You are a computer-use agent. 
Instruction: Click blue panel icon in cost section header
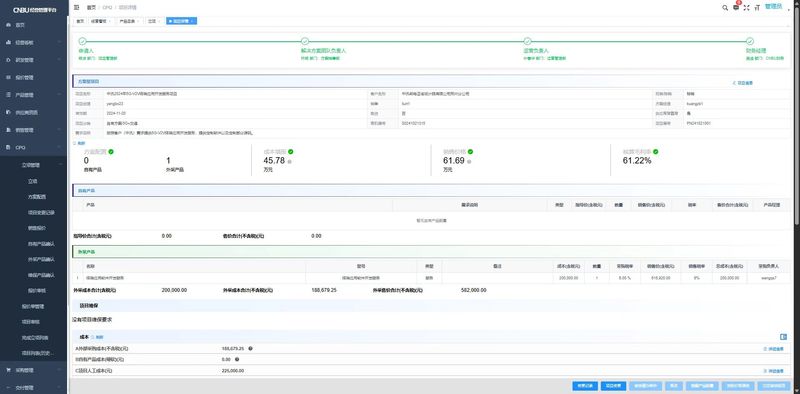click(x=783, y=337)
